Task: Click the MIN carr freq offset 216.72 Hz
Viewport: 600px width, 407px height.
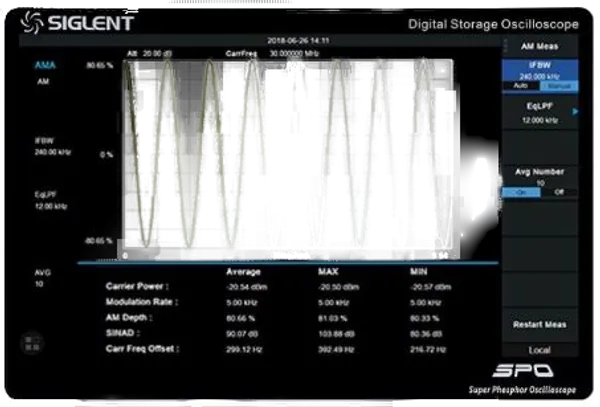Action: (x=428, y=350)
